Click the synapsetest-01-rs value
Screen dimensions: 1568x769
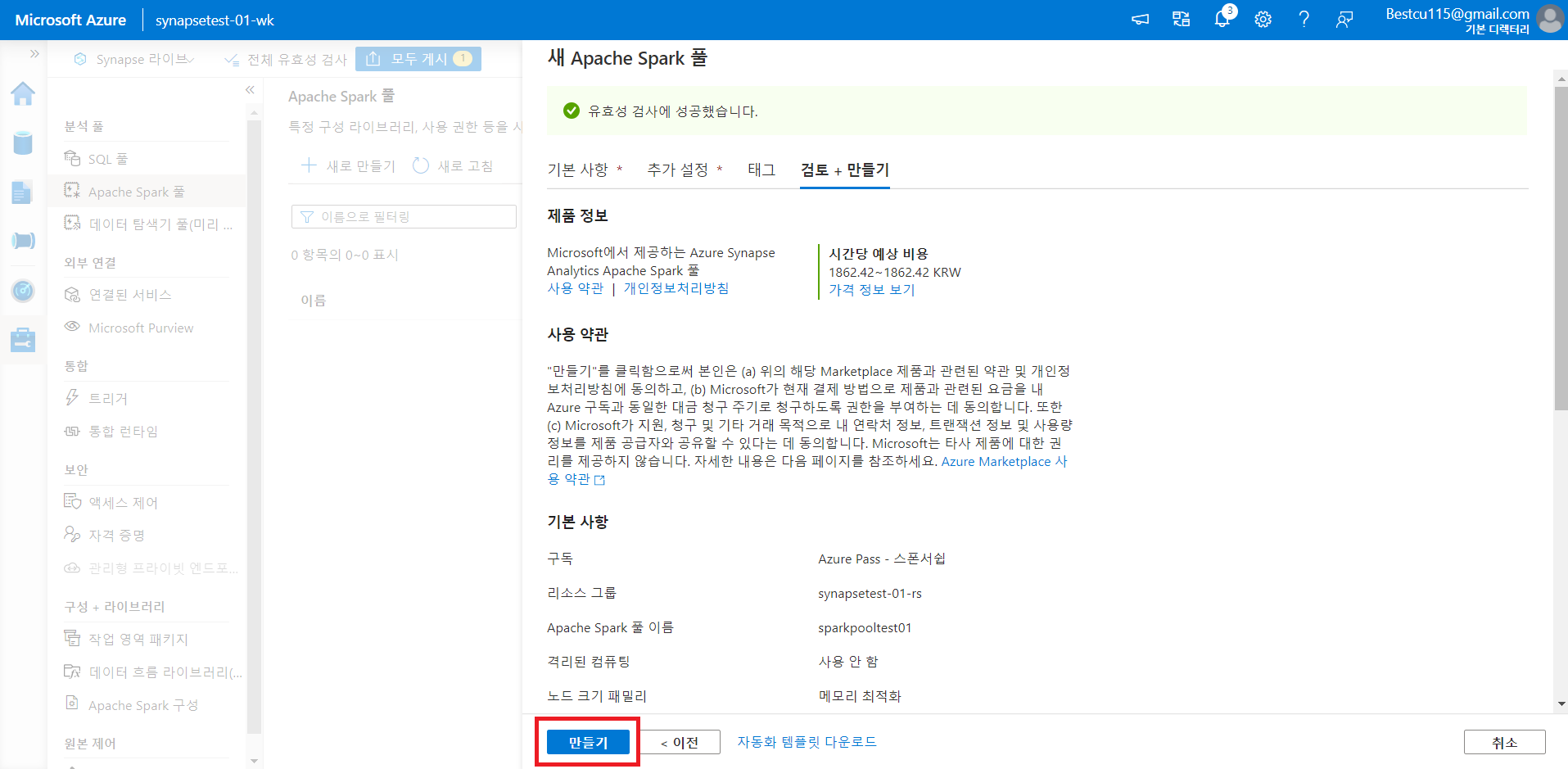pos(870,594)
